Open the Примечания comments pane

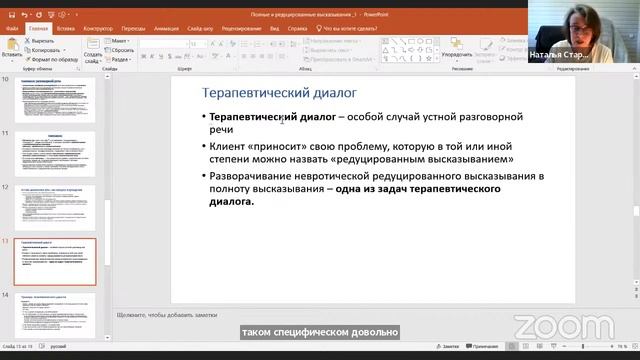pyautogui.click(x=482, y=346)
